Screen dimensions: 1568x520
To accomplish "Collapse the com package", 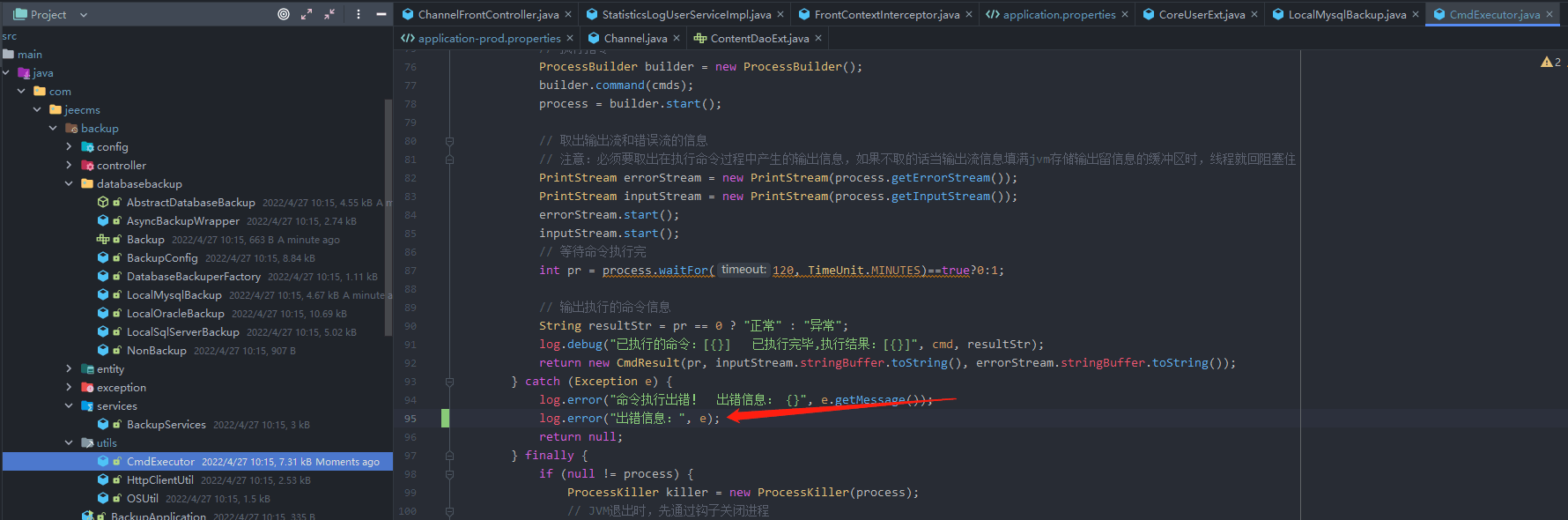I will tap(21, 91).
